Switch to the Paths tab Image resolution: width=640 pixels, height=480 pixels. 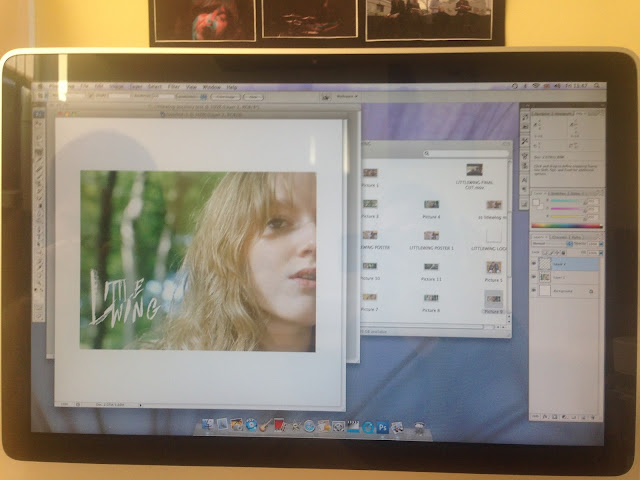(576, 237)
